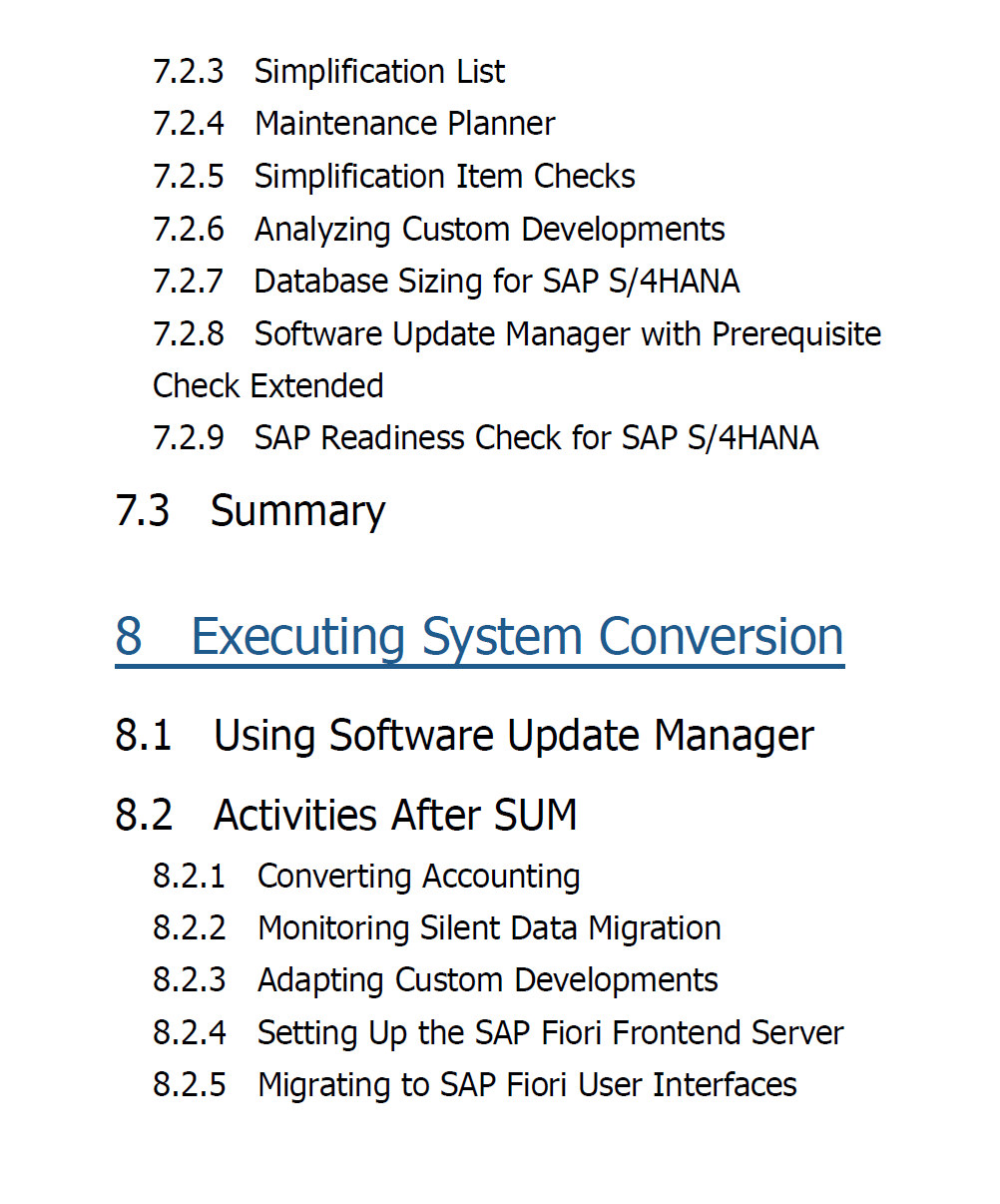Go to the 7.3 Summary heading
The image size is (1000, 1204).
point(250,511)
